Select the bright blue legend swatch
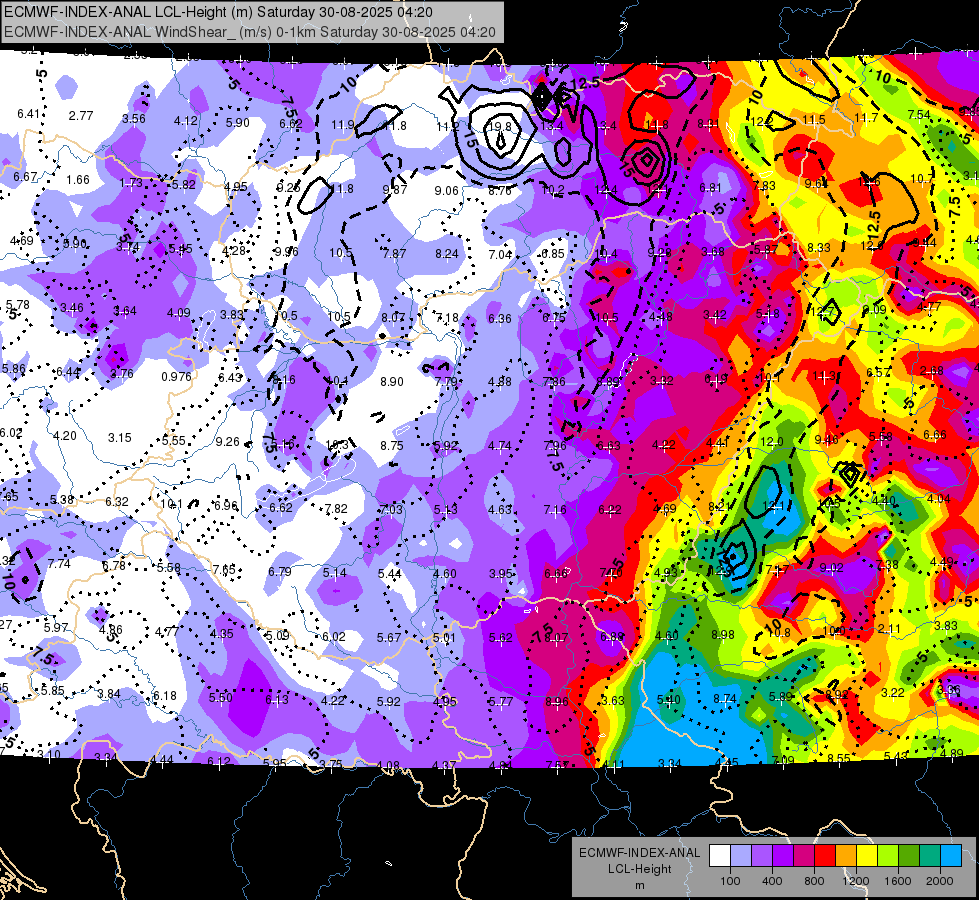 tap(951, 856)
